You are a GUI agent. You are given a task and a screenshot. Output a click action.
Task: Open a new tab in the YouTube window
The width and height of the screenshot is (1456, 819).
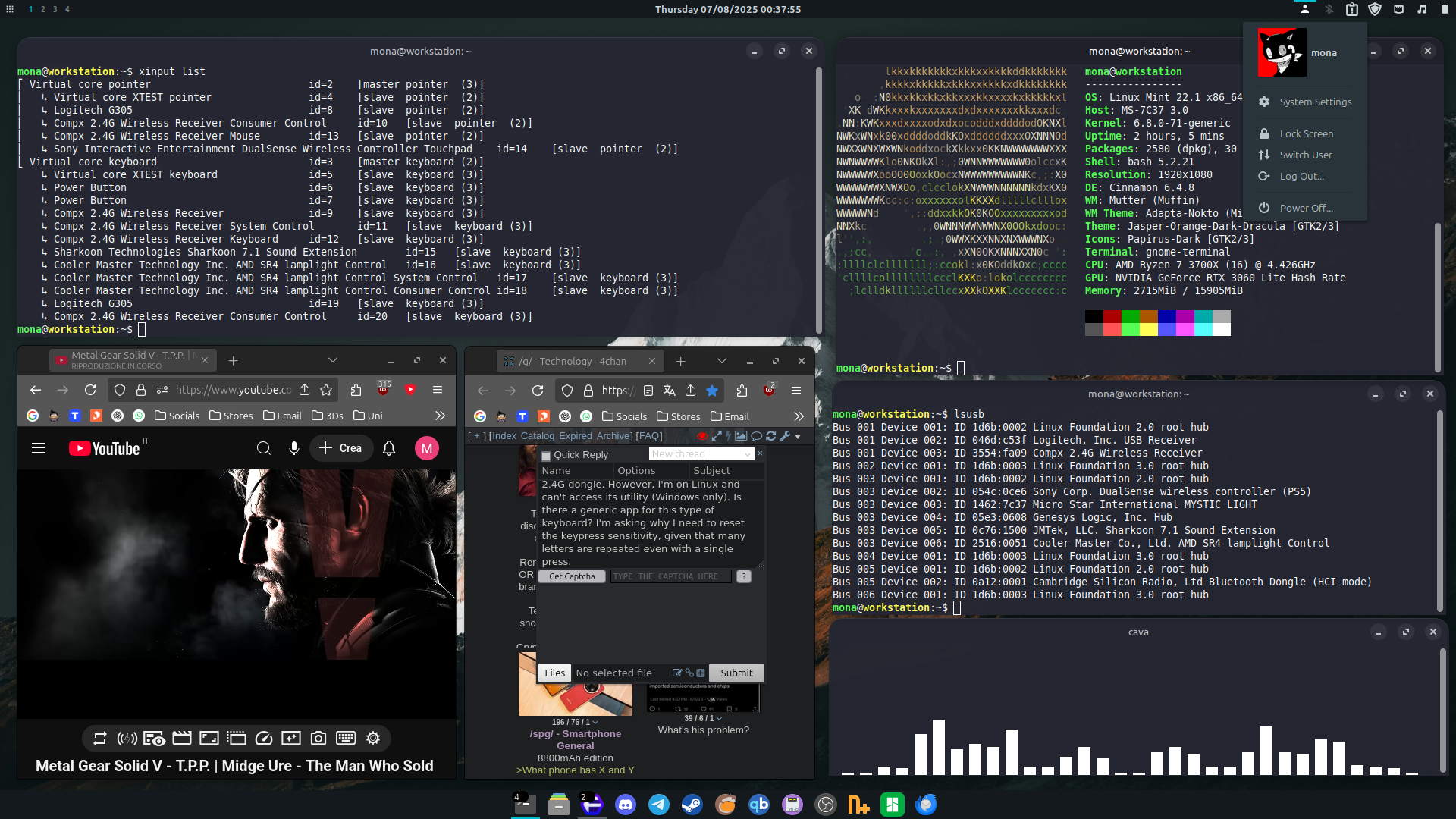[x=234, y=361]
